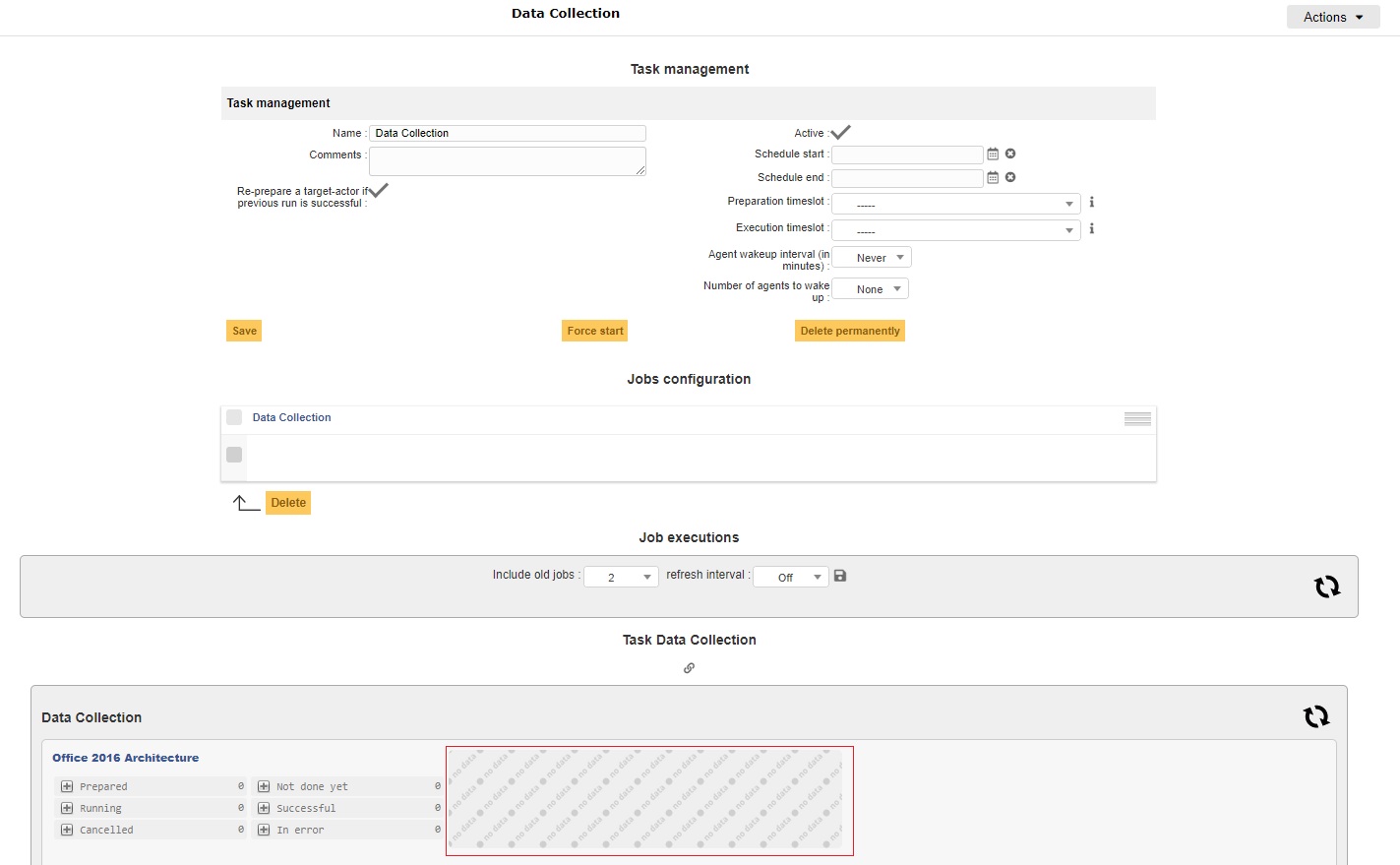The width and height of the screenshot is (1400, 865).
Task: Open the Schedule start calendar picker
Action: click(x=993, y=154)
